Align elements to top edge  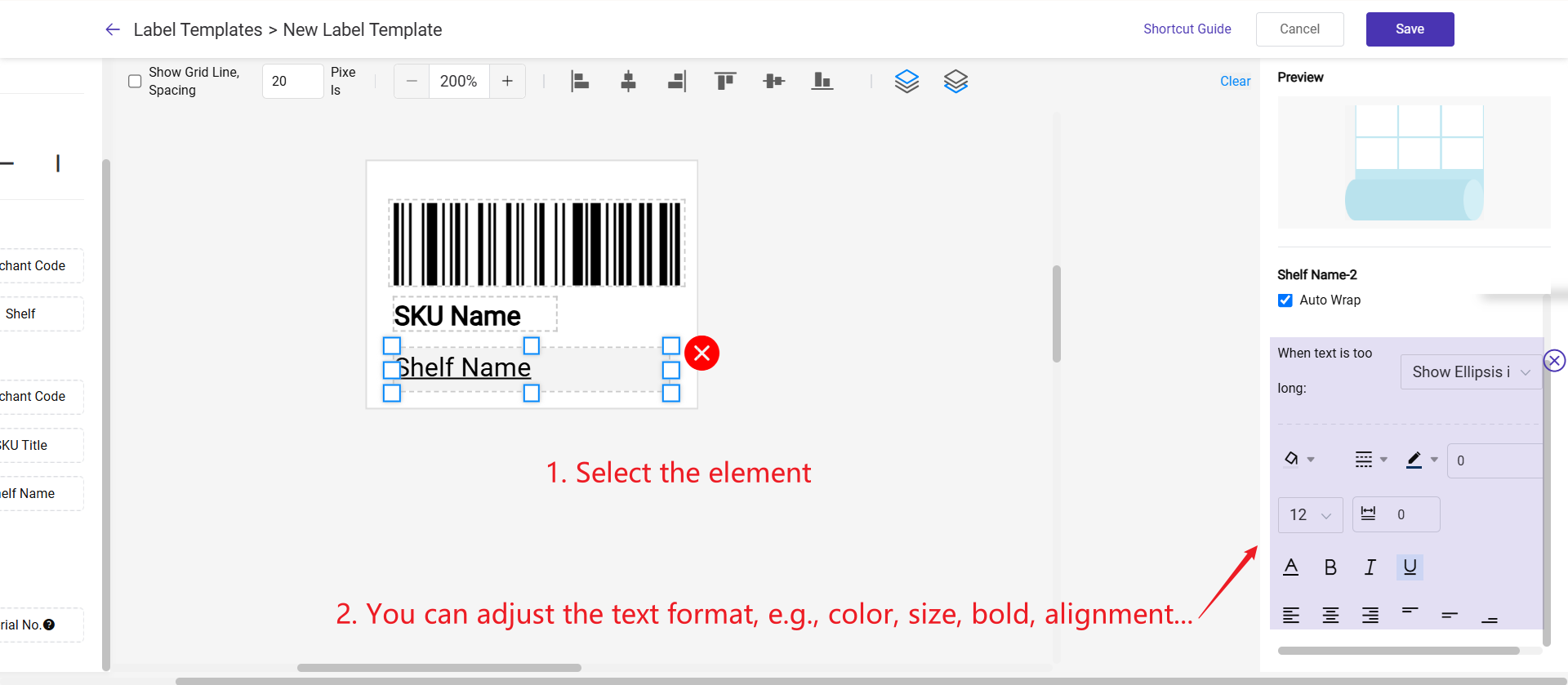(x=725, y=81)
